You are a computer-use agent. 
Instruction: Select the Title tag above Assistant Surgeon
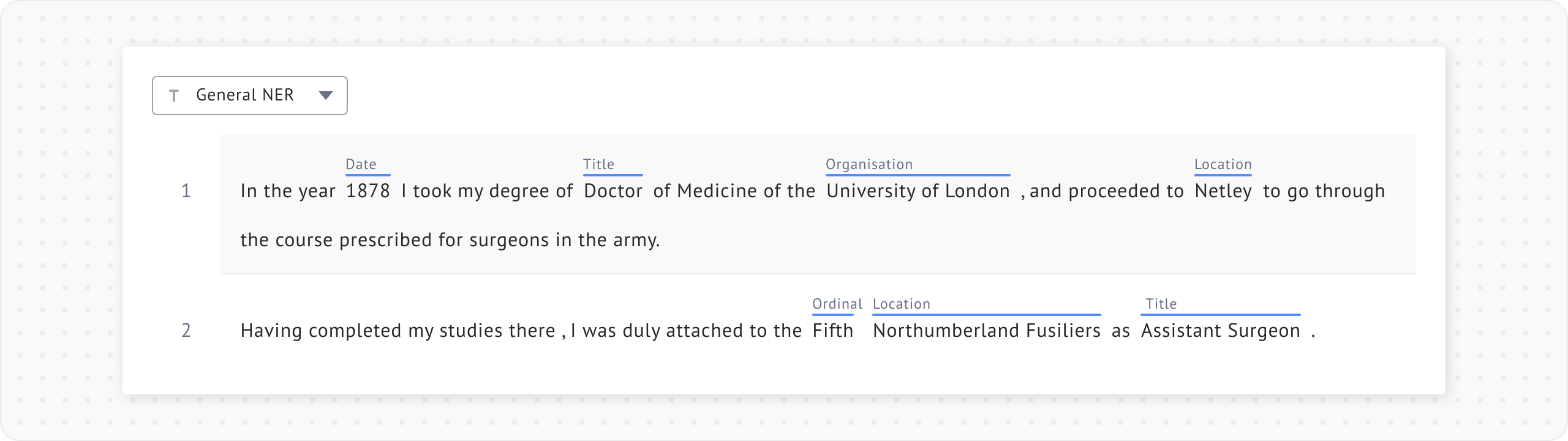click(1161, 304)
